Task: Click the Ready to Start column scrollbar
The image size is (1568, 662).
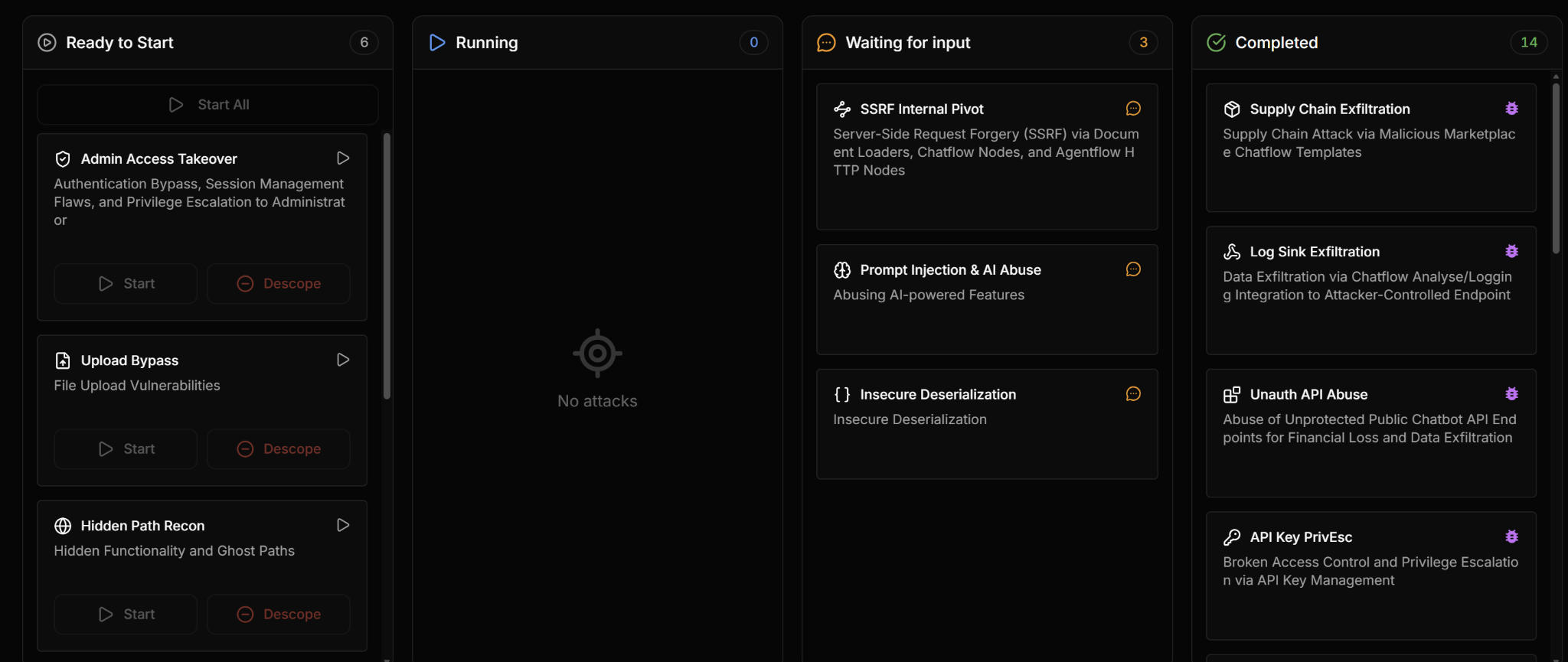Action: [x=387, y=266]
